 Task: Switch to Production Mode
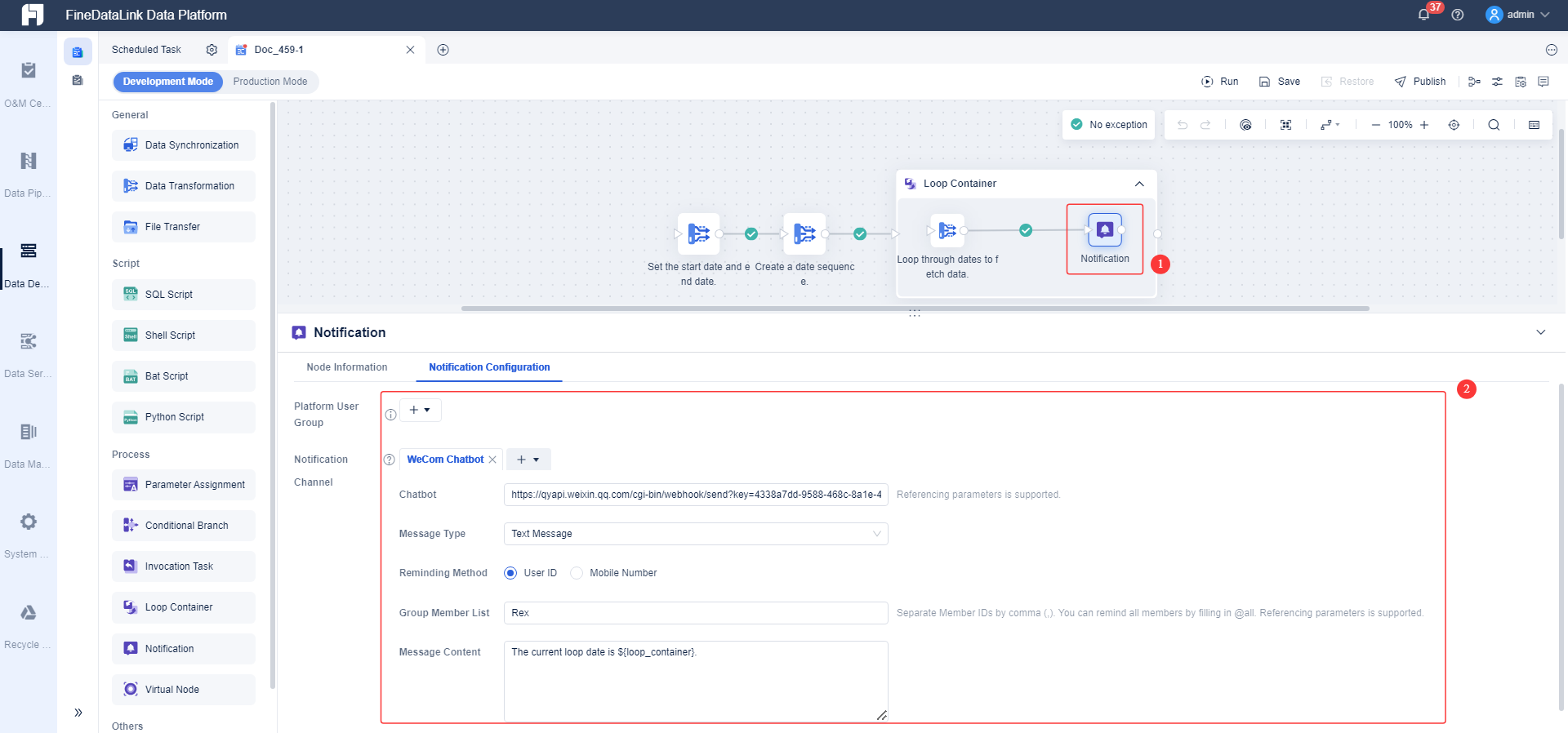270,82
